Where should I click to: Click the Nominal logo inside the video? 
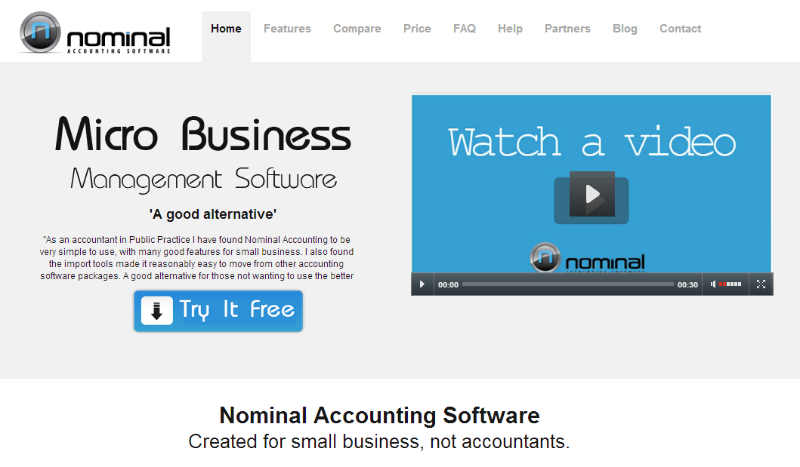point(587,258)
